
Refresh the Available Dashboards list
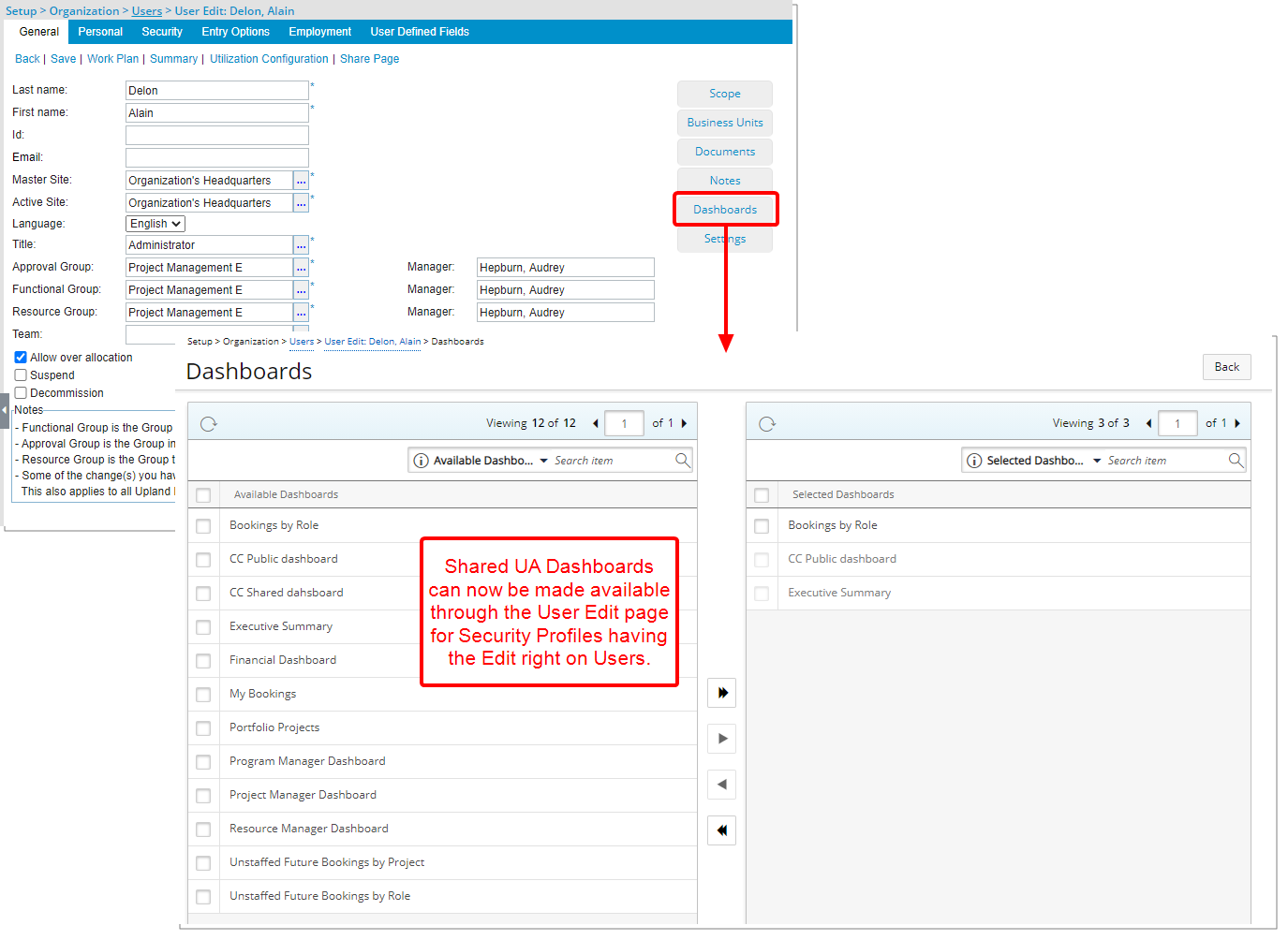point(209,424)
